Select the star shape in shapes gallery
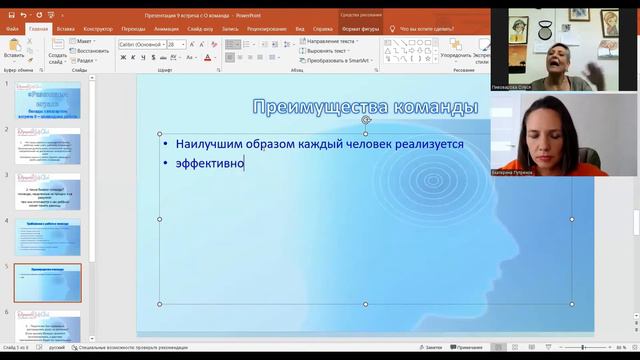640x360 pixels. point(428,59)
